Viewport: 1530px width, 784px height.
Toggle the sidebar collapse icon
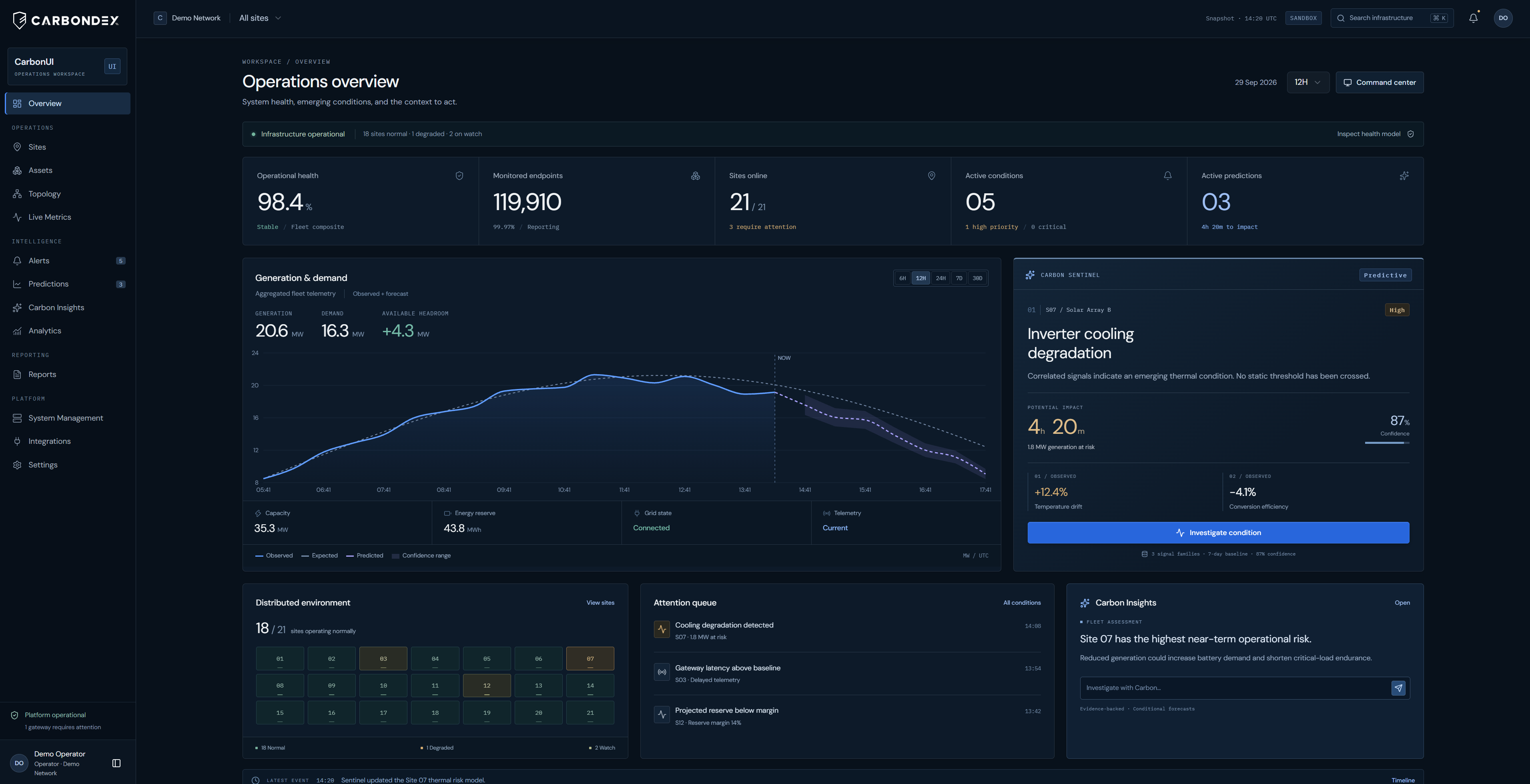tap(116, 763)
